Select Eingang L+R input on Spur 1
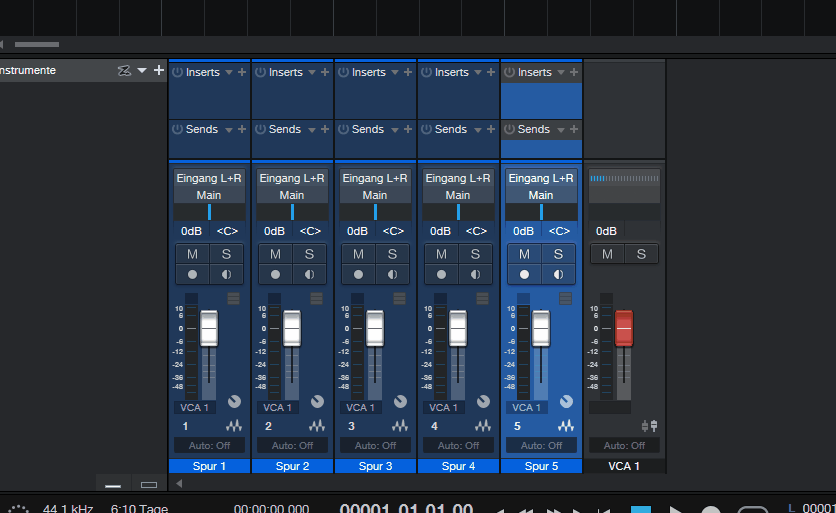The width and height of the screenshot is (836, 513). (209, 178)
